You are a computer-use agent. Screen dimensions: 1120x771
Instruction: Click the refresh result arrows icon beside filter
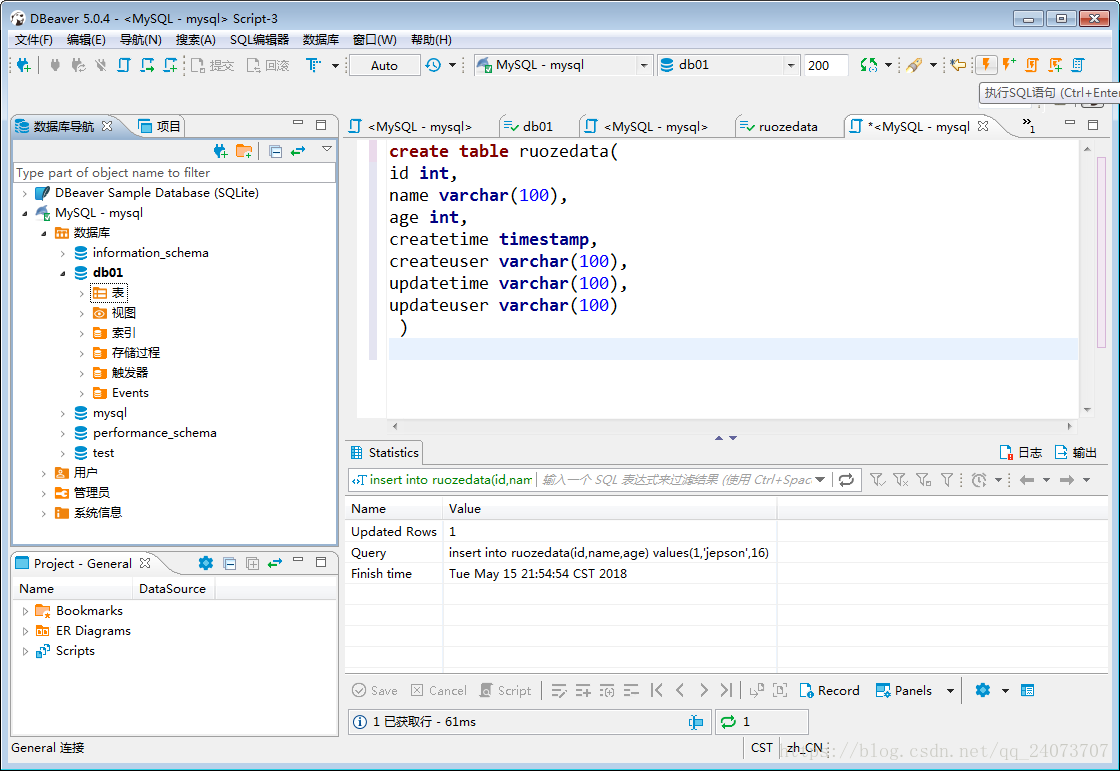846,479
